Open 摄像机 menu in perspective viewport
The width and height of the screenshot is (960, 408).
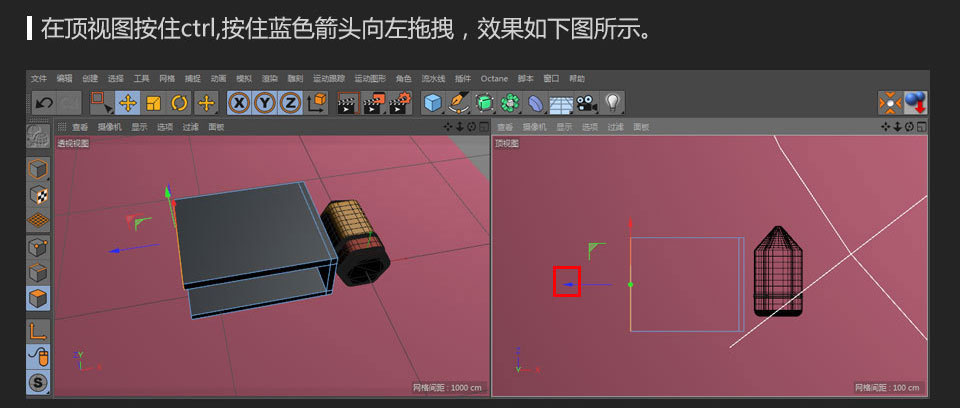coord(110,127)
